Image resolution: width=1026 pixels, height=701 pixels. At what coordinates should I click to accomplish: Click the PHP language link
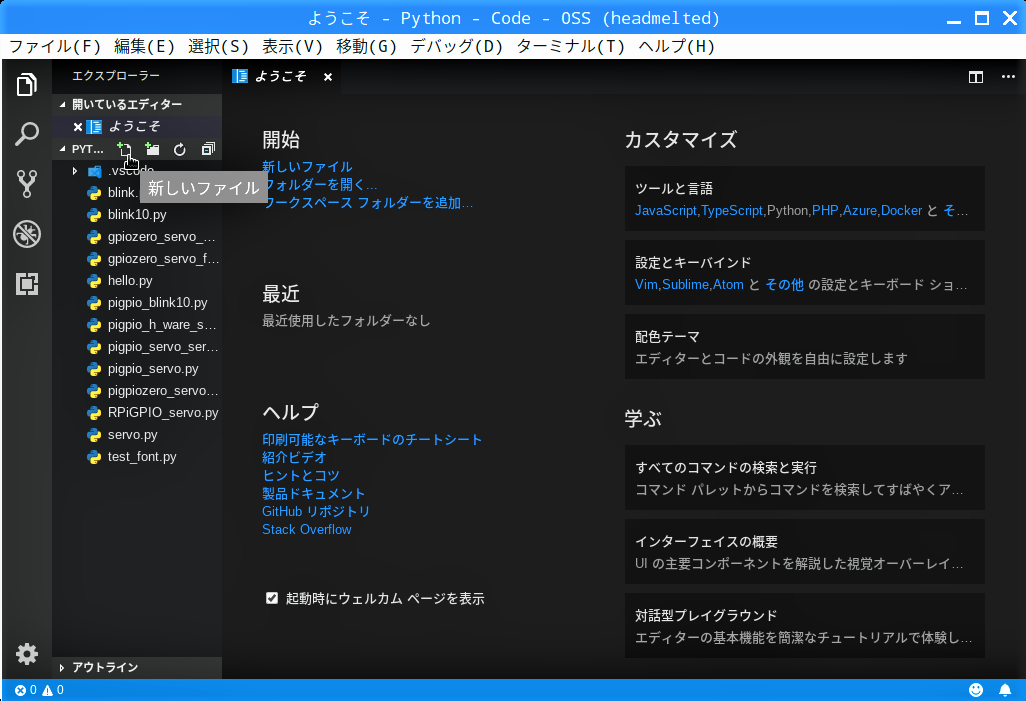click(824, 211)
